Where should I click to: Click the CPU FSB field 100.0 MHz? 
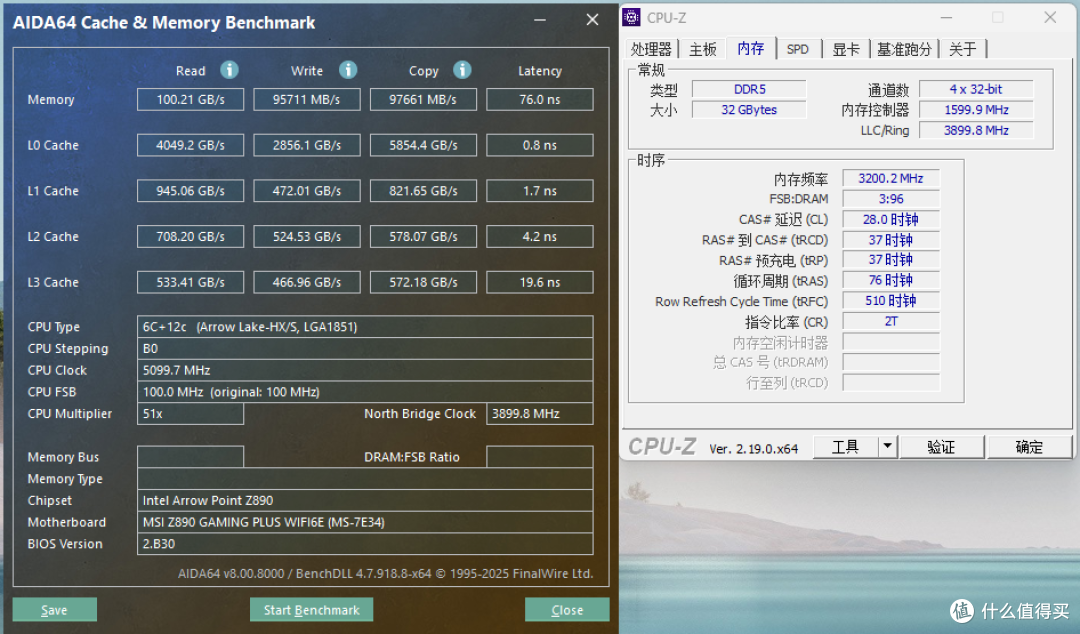click(x=365, y=391)
